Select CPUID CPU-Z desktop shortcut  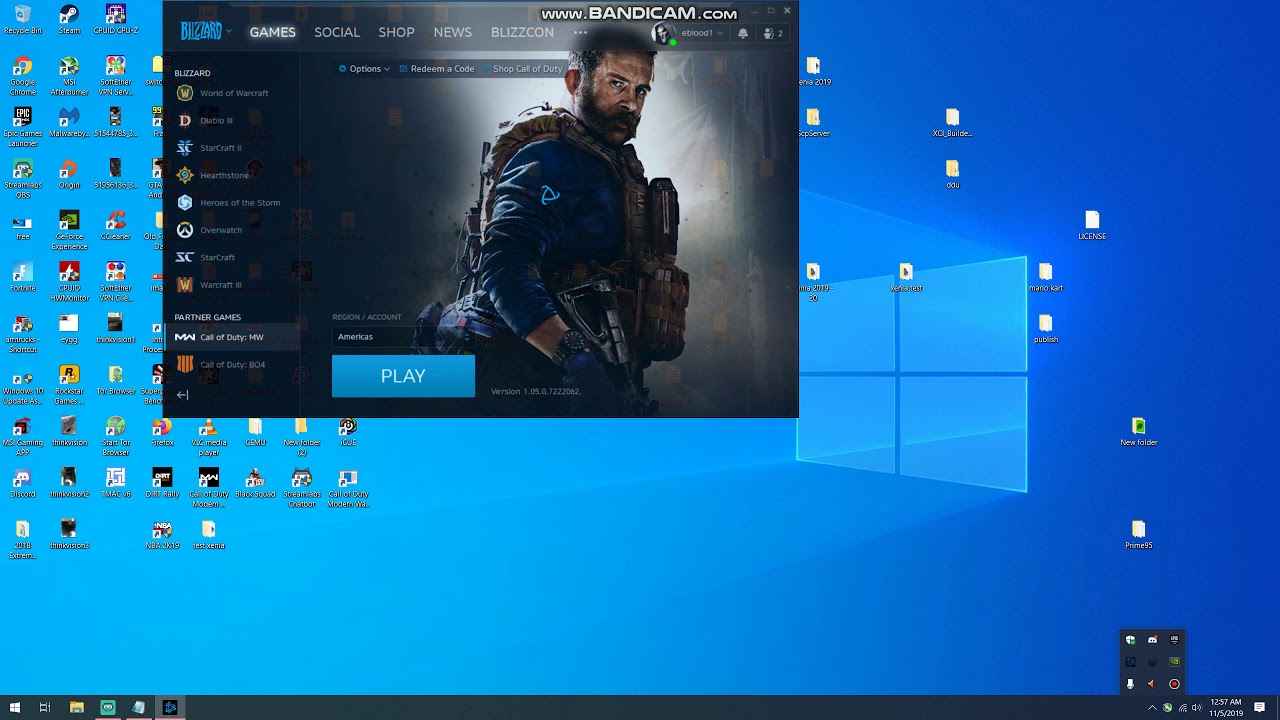116,19
